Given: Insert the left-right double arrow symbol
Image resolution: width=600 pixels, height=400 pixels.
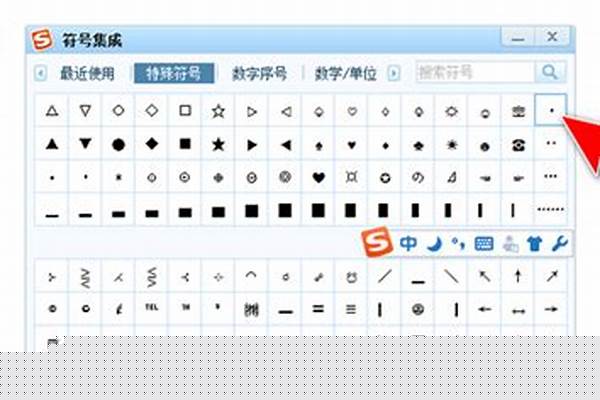Looking at the screenshot, I should click(518, 310).
